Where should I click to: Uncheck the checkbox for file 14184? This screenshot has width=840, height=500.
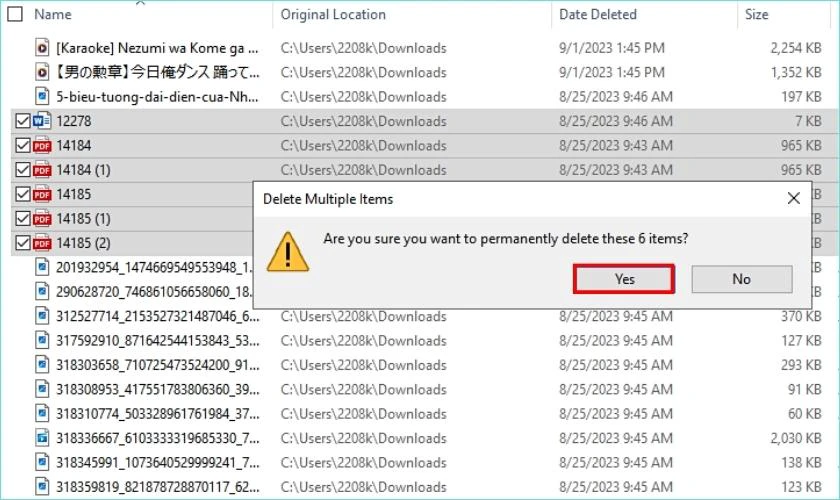tap(22, 145)
